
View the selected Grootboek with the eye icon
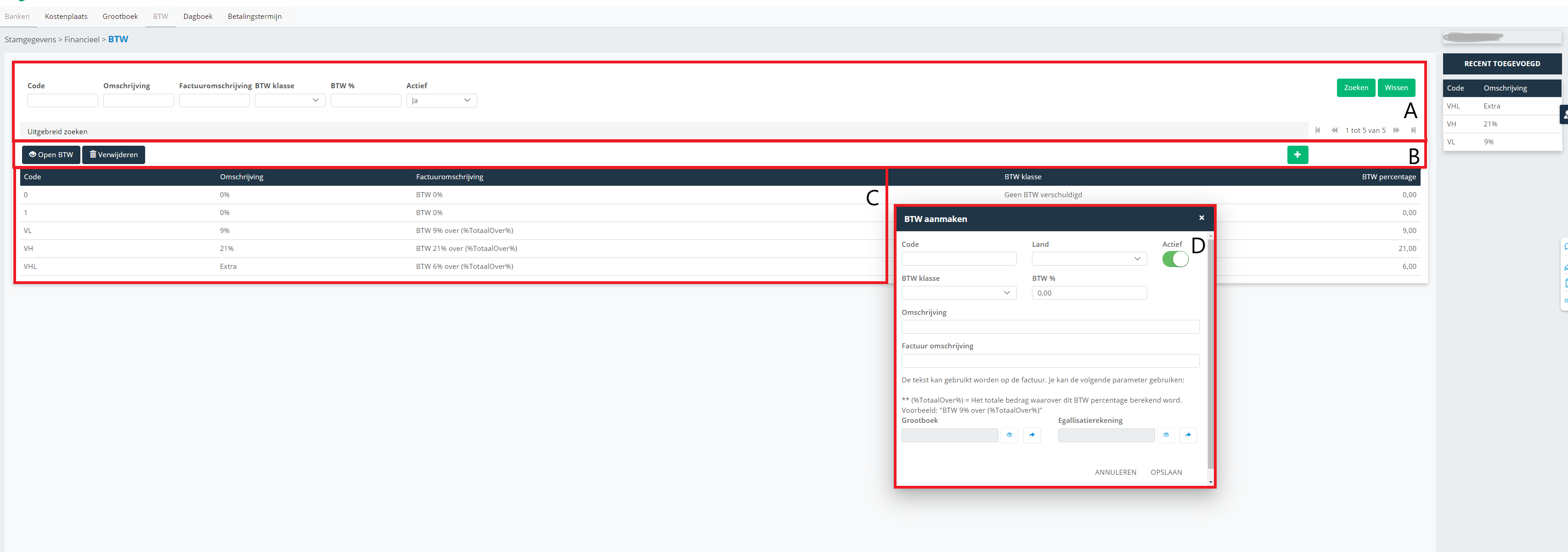(x=1009, y=435)
